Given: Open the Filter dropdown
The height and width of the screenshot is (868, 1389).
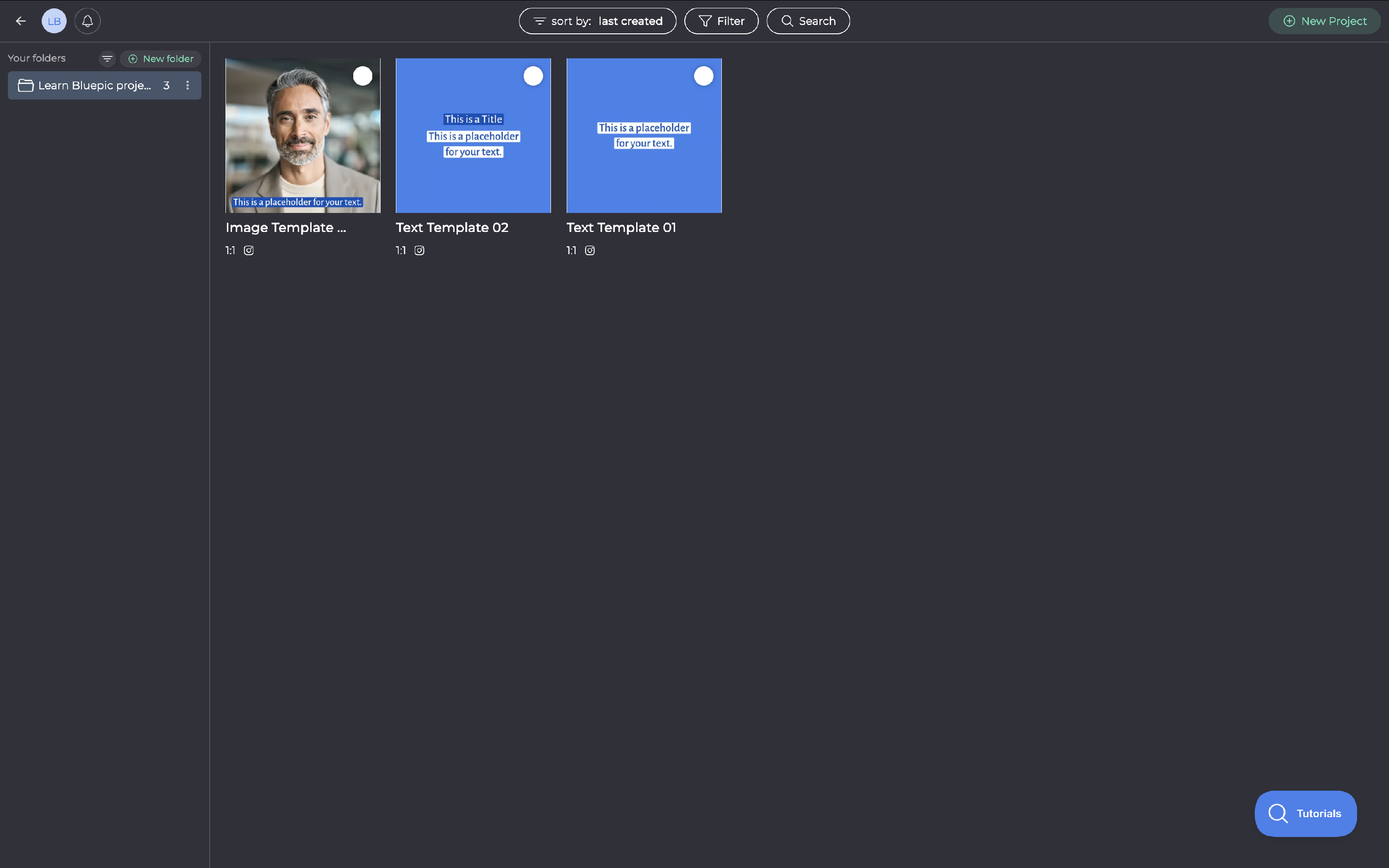Looking at the screenshot, I should (721, 21).
